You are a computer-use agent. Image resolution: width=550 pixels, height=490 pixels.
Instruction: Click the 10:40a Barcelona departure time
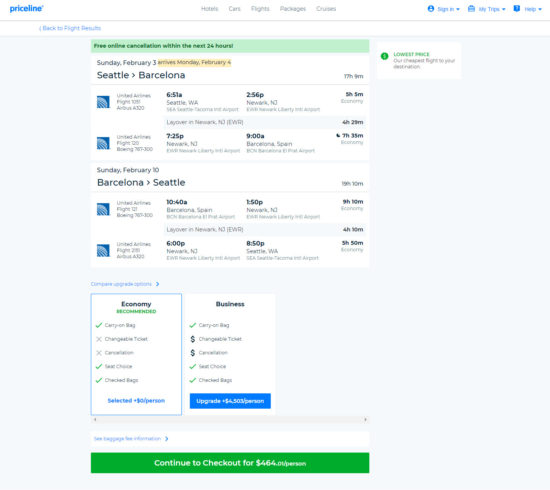(x=177, y=202)
